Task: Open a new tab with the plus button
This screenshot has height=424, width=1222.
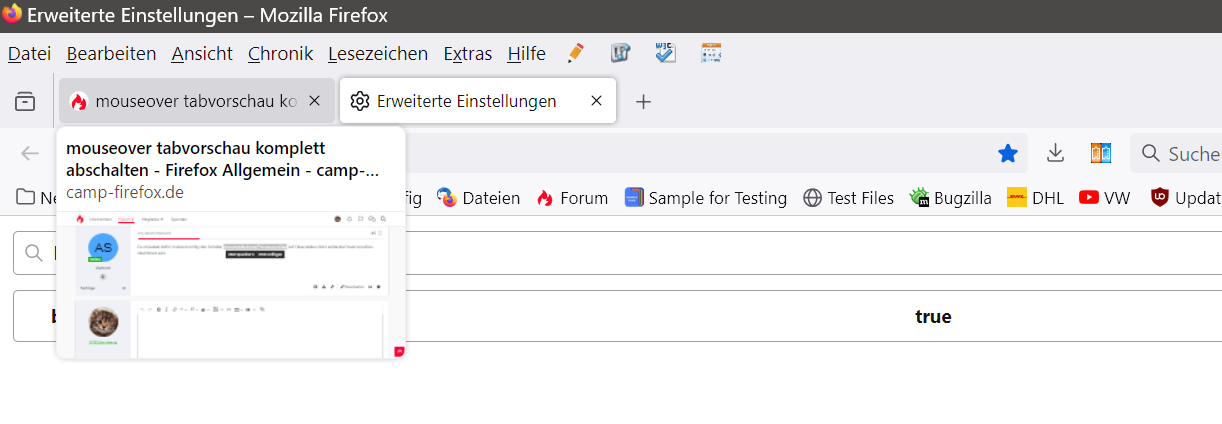Action: tap(644, 101)
